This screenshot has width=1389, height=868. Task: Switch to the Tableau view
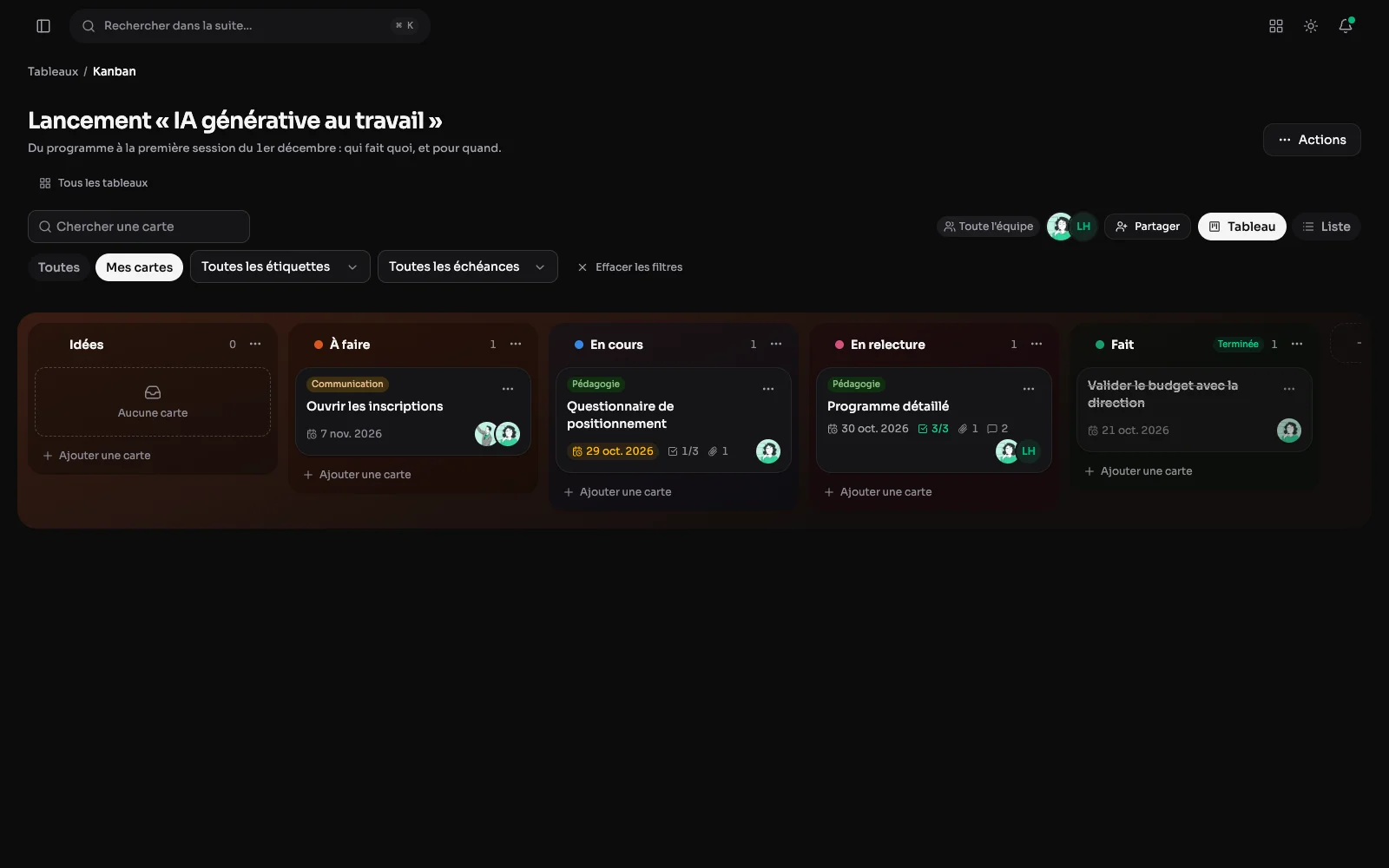click(x=1242, y=227)
